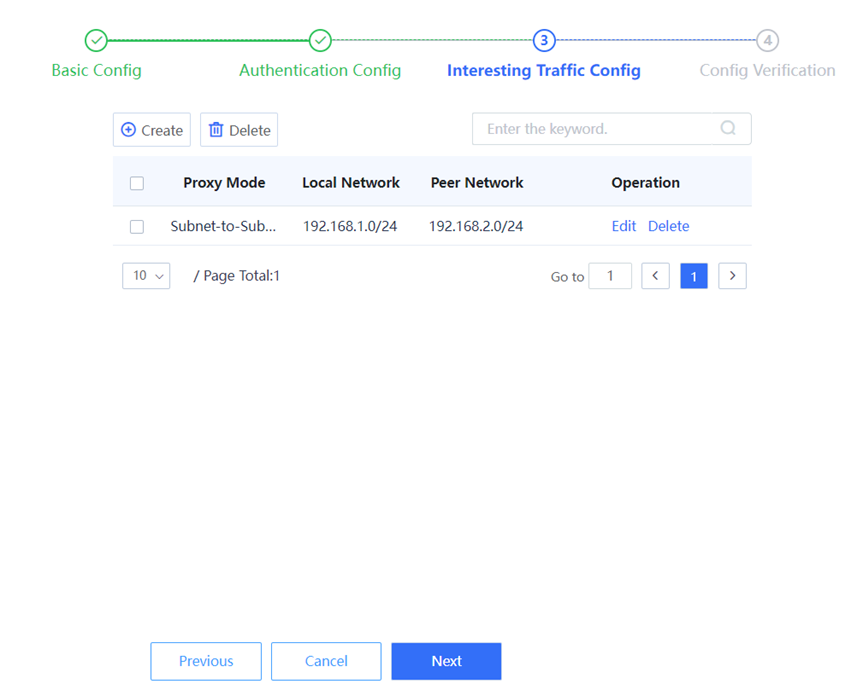Click the Delete button with trash icon
Screen dimensions: 863x684
pos(239,130)
